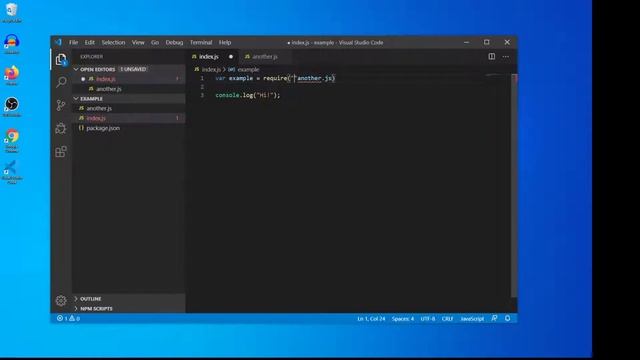Open the Debug menu
This screenshot has height=360, width=640.
tap(174, 42)
